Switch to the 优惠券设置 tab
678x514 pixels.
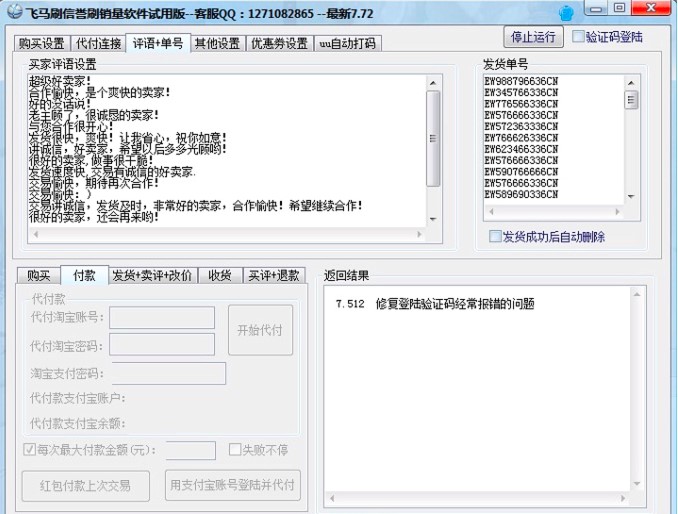tap(279, 43)
